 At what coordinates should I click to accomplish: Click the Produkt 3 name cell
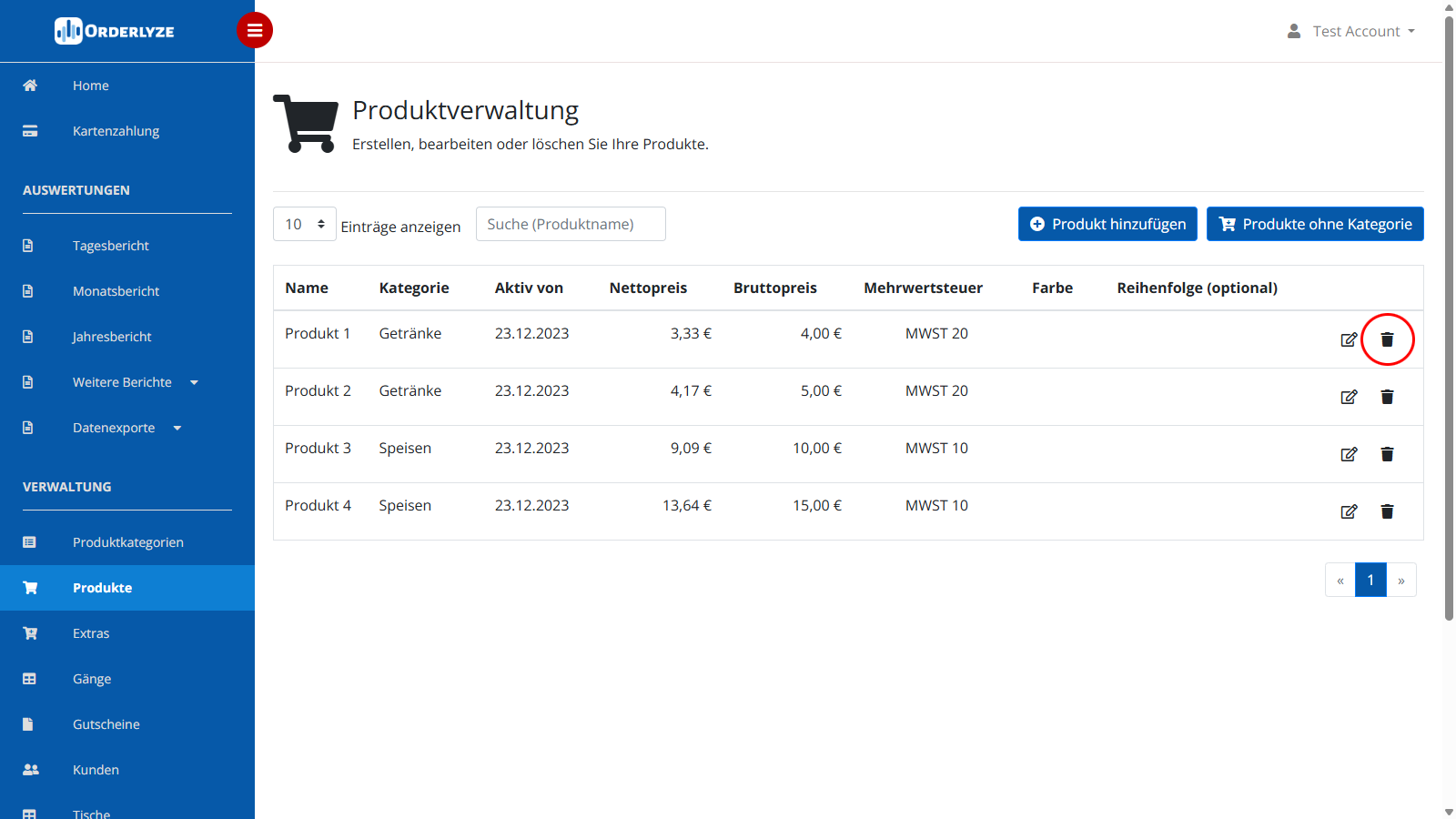coord(318,448)
